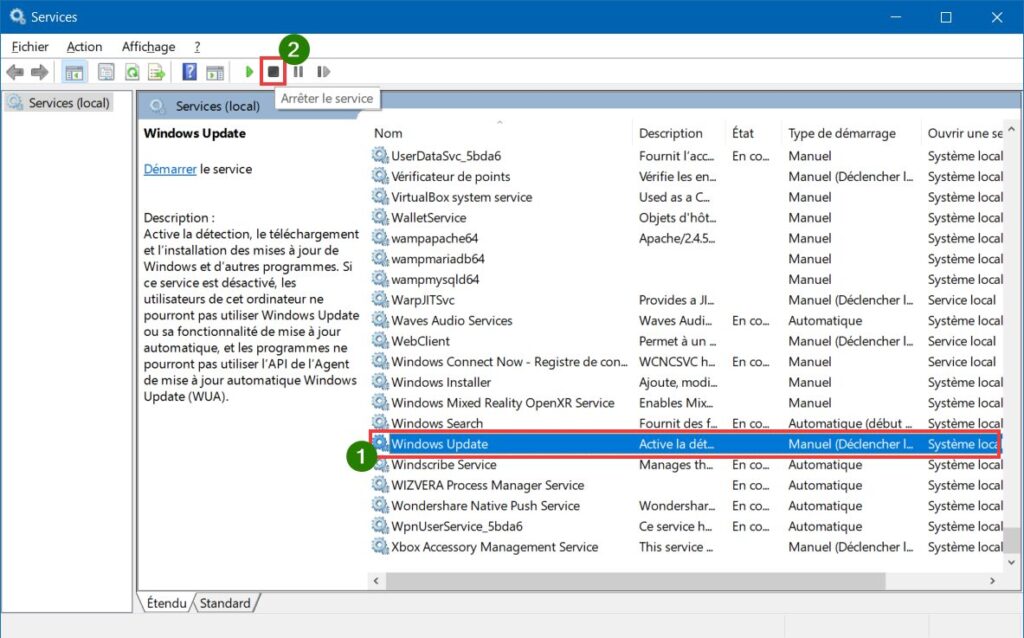Open Help using the question mark icon

[189, 71]
